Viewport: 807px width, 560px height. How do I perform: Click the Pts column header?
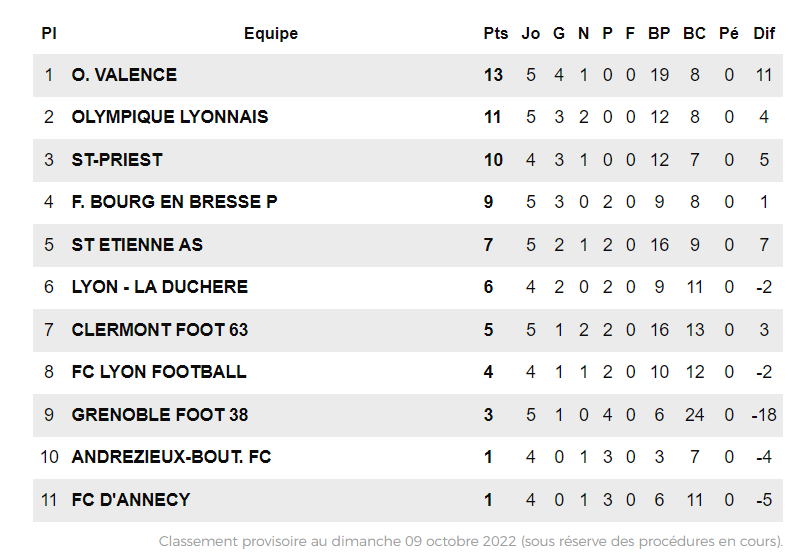[495, 33]
